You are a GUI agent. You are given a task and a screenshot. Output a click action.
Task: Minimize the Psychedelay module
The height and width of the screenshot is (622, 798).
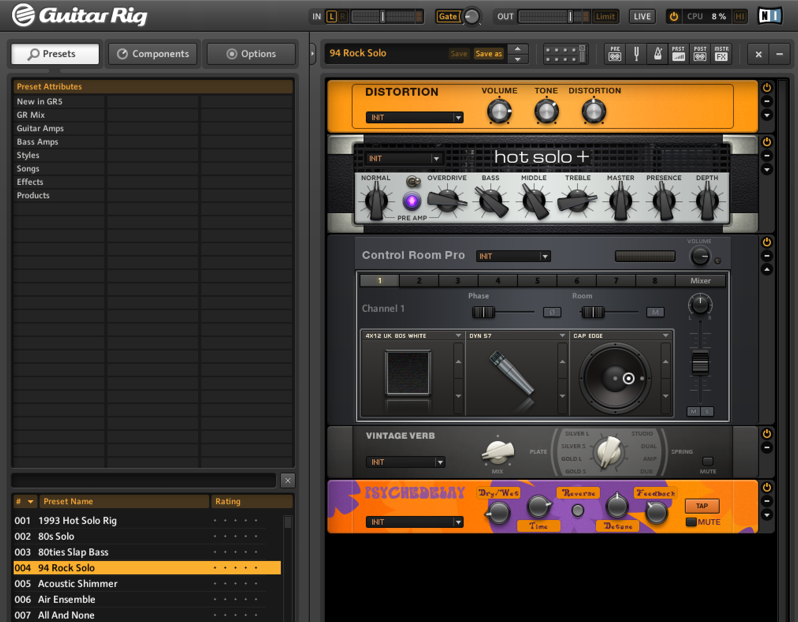(x=766, y=501)
